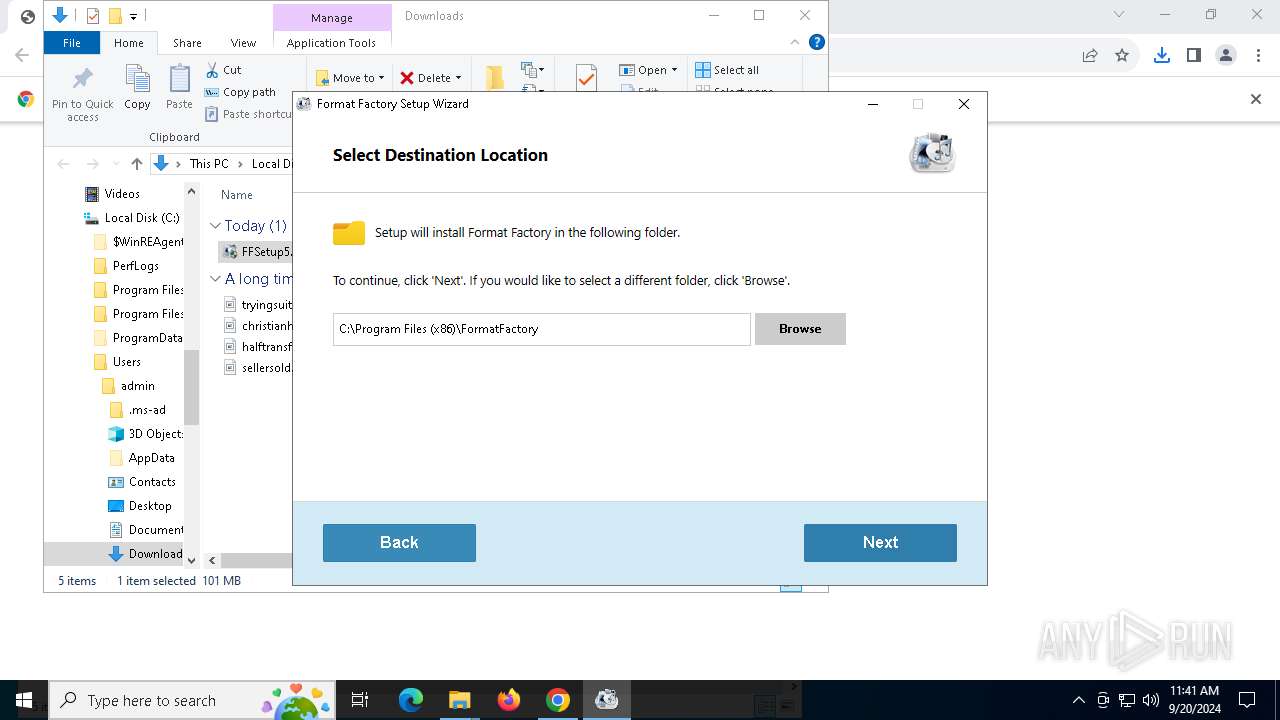The width and height of the screenshot is (1280, 720).
Task: Select the Manage contextual tab
Action: [332, 18]
